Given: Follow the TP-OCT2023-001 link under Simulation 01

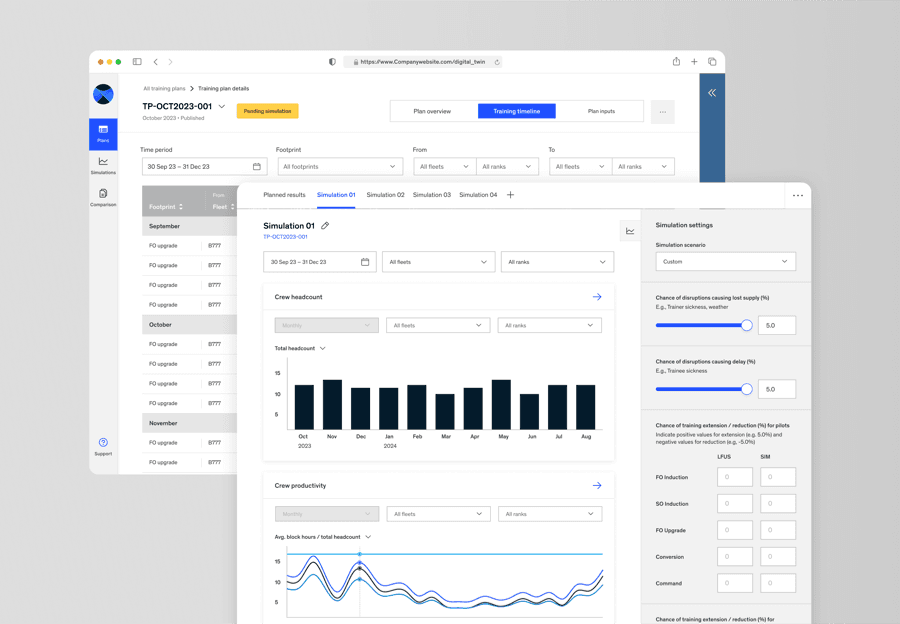Looking at the screenshot, I should tap(285, 237).
